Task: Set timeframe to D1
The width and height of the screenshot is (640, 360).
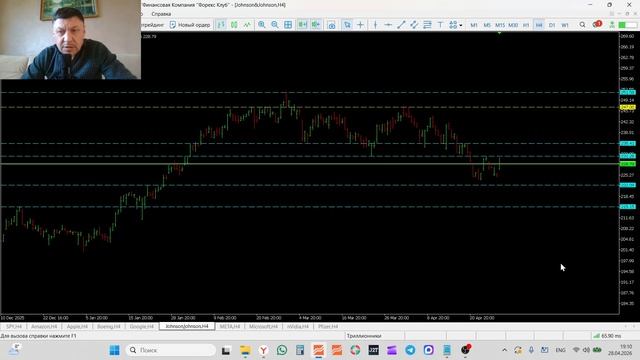Action: tap(552, 25)
